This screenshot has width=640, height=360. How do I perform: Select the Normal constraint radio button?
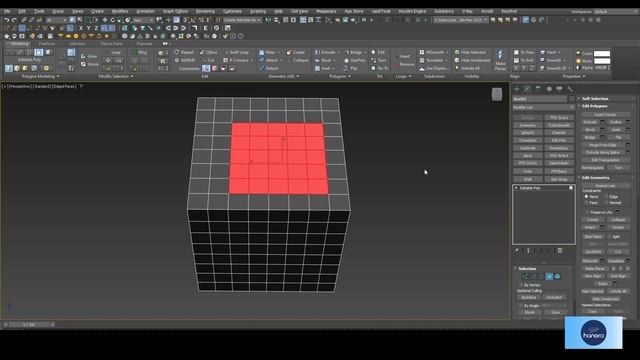(x=606, y=202)
